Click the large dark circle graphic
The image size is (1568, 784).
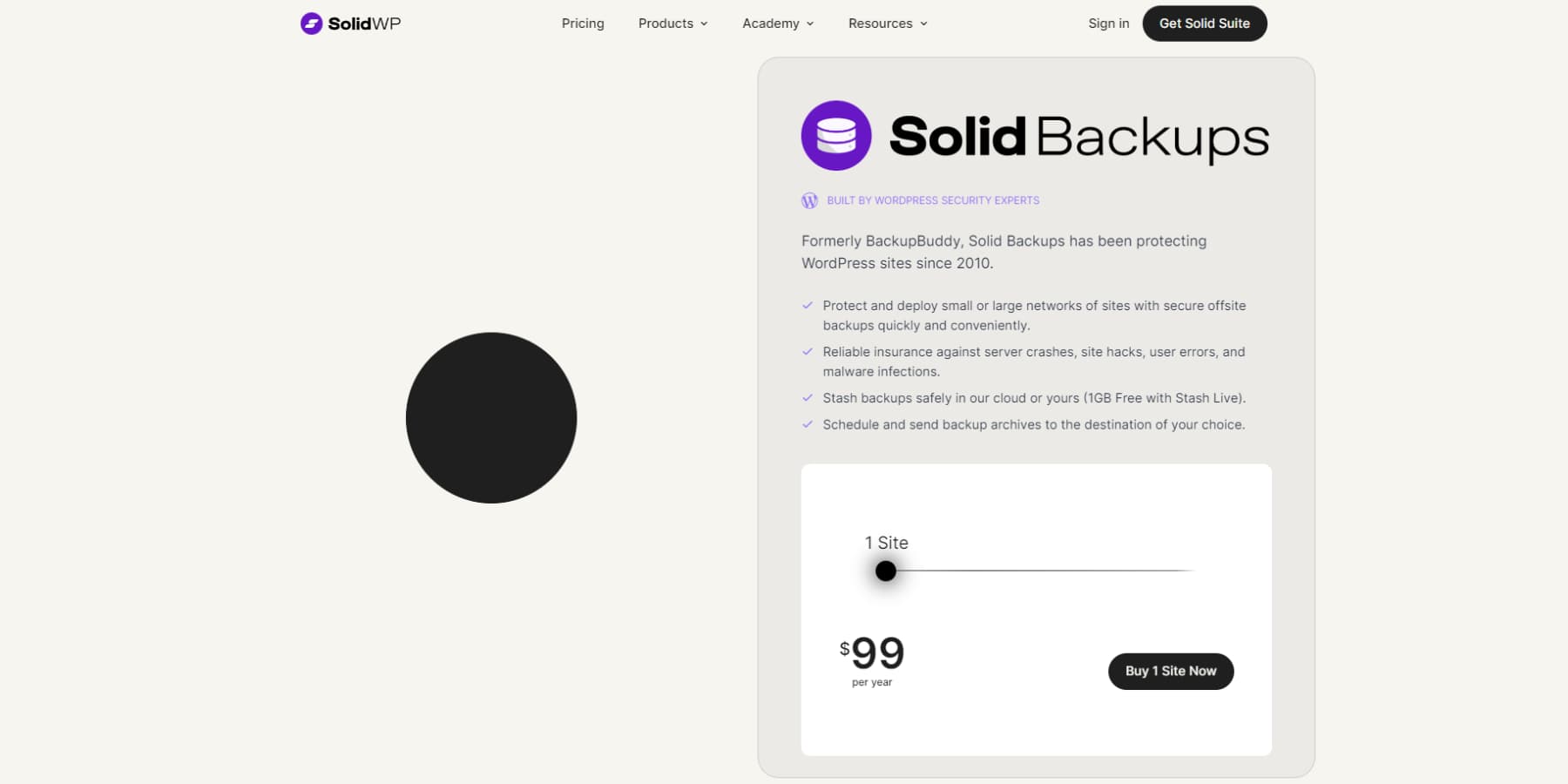490,418
